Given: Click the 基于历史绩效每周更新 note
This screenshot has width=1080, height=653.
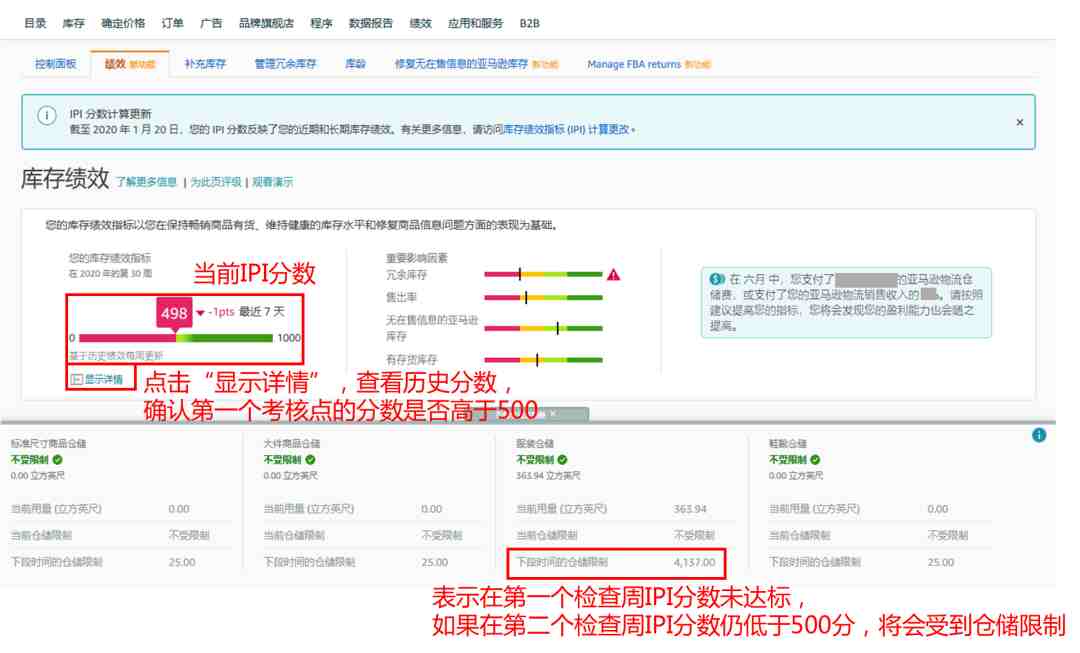Looking at the screenshot, I should click(116, 355).
